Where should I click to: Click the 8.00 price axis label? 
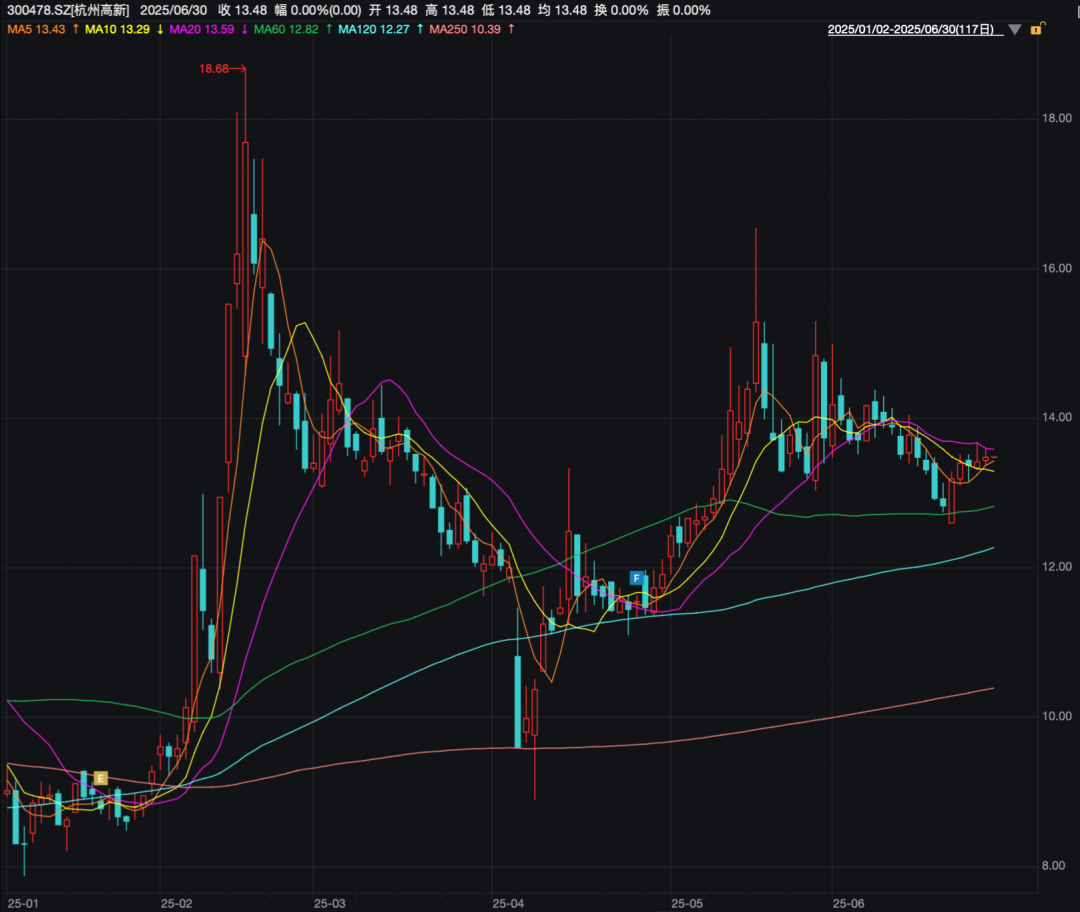coord(1054,866)
